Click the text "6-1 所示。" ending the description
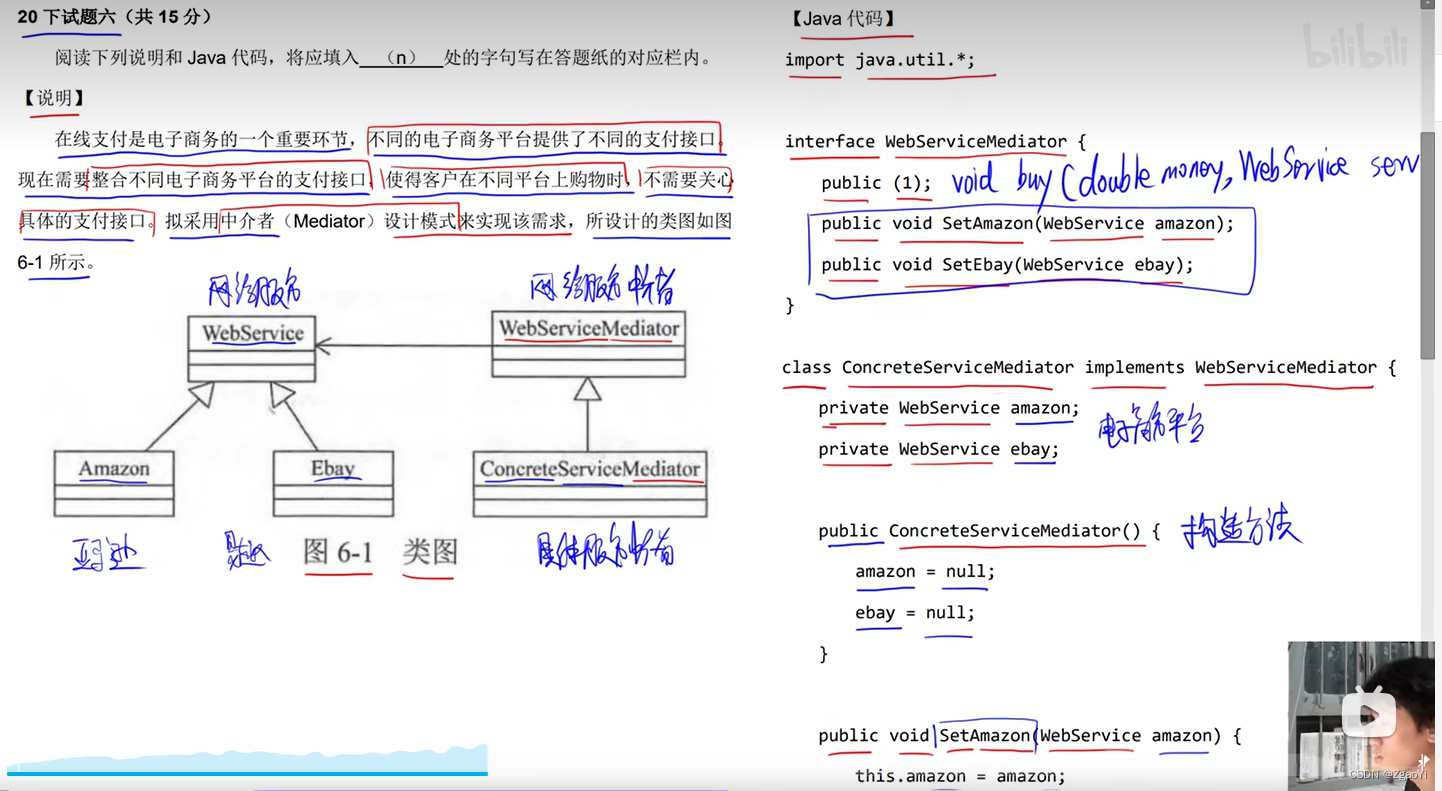This screenshot has height=791, width=1442. [x=57, y=263]
